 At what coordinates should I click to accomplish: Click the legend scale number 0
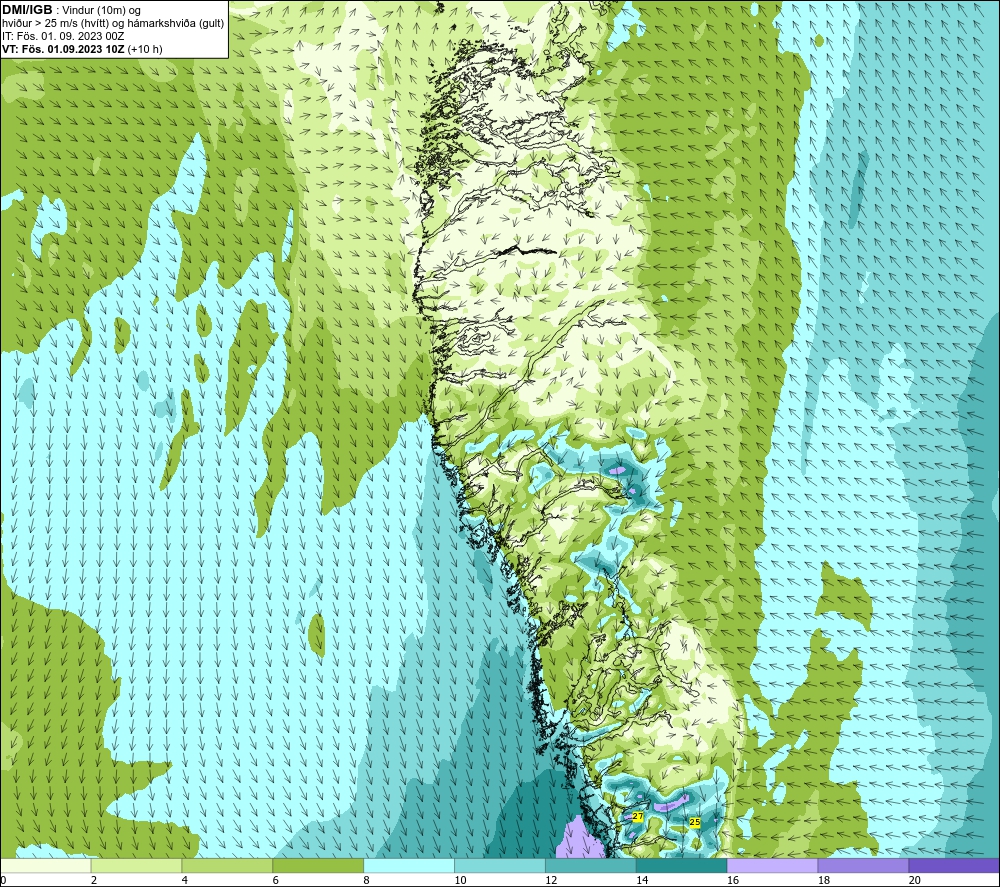pyautogui.click(x=3, y=880)
